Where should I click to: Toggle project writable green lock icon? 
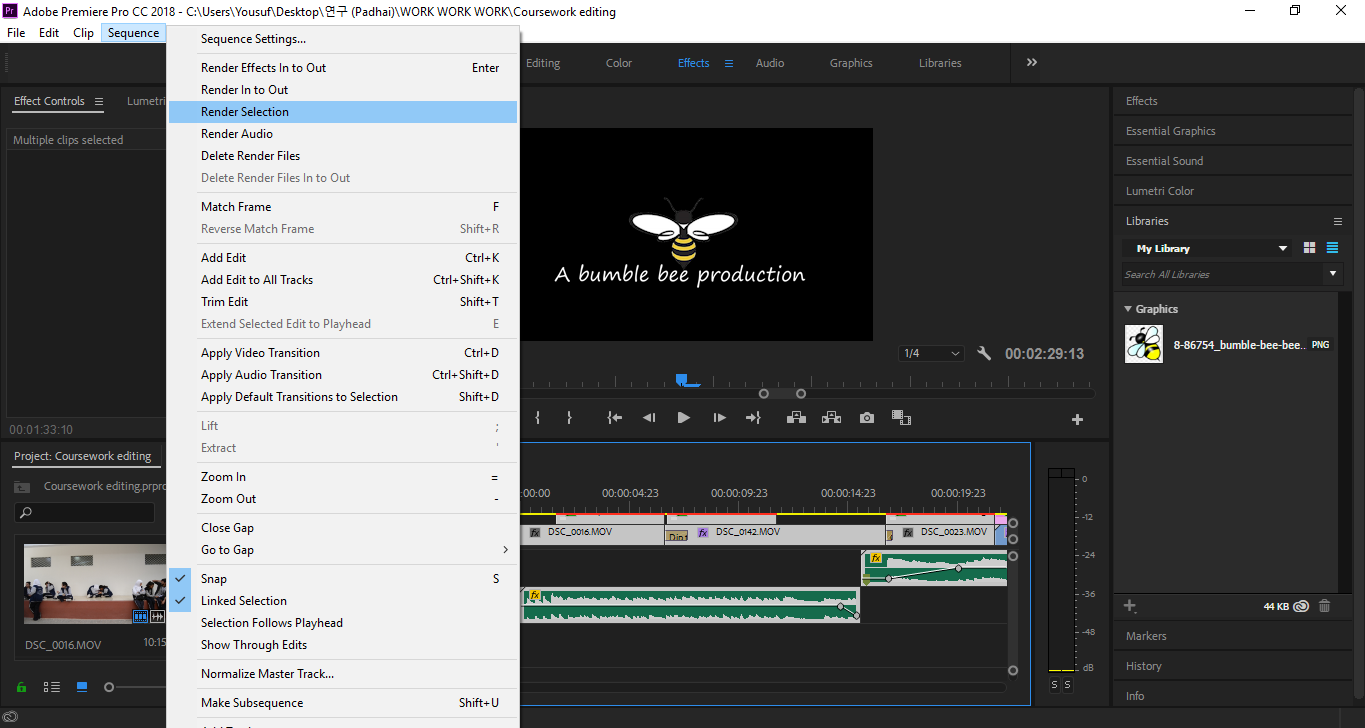click(21, 687)
